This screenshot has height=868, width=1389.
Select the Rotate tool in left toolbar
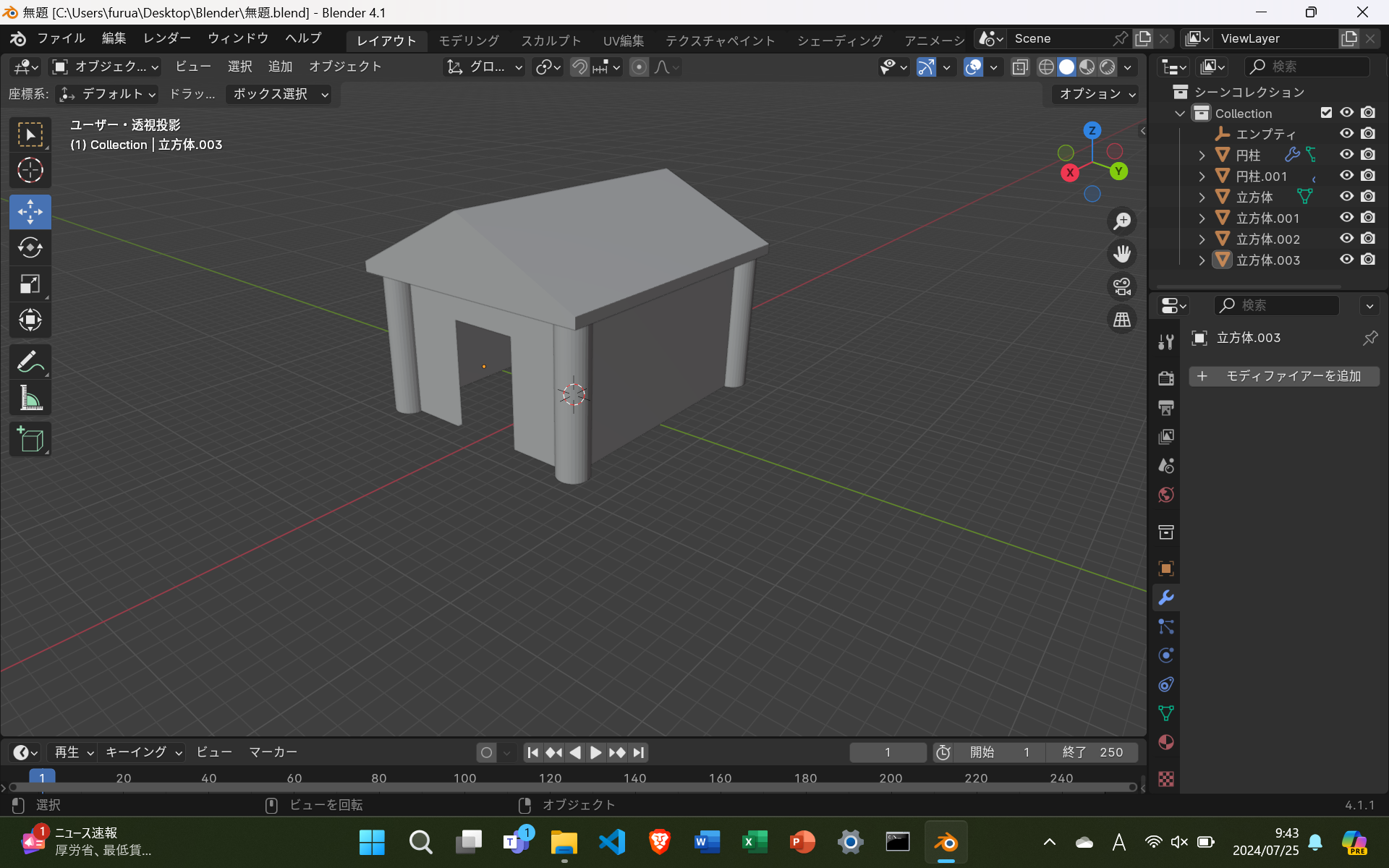30,248
